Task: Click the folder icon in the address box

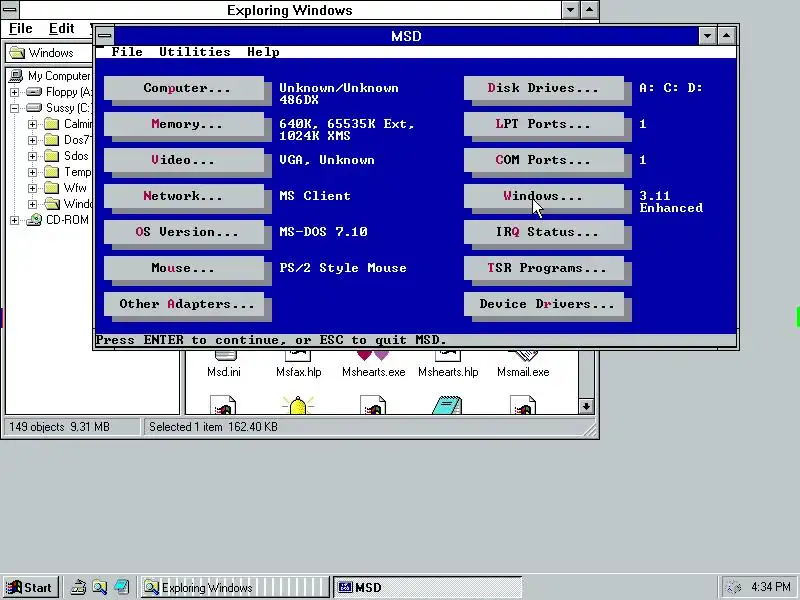Action: [x=17, y=53]
